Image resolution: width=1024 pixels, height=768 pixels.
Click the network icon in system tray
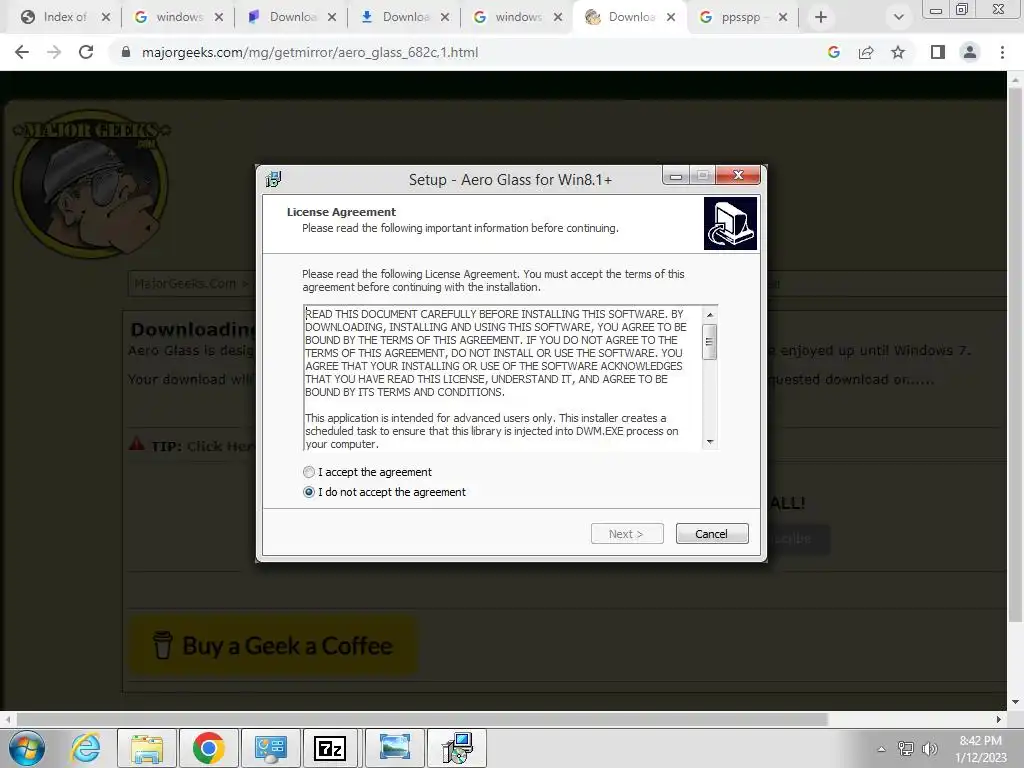coord(906,749)
